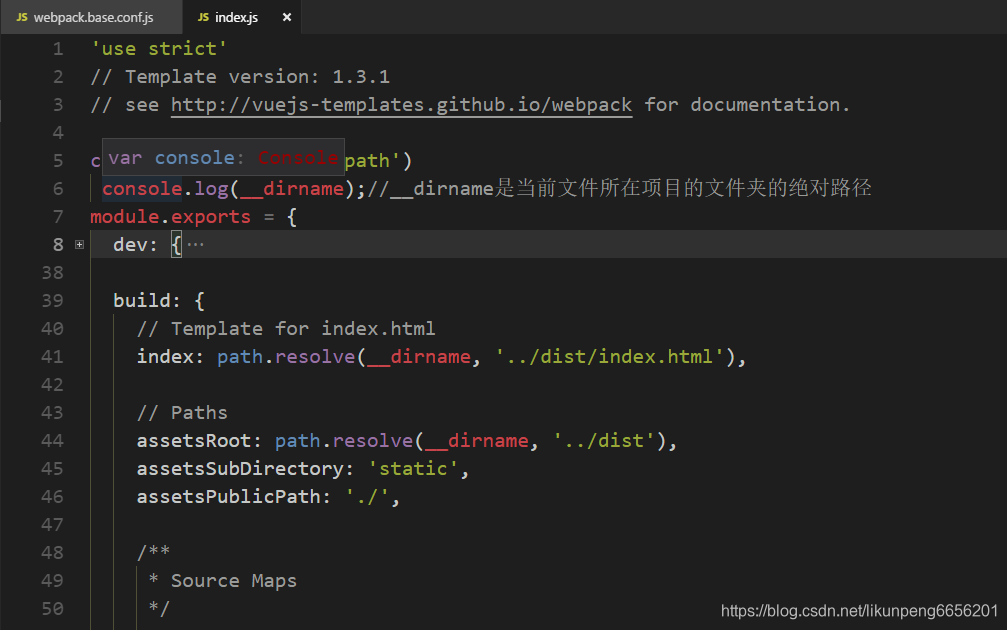
Task: Click the '../dist/index.html' string
Action: (609, 356)
